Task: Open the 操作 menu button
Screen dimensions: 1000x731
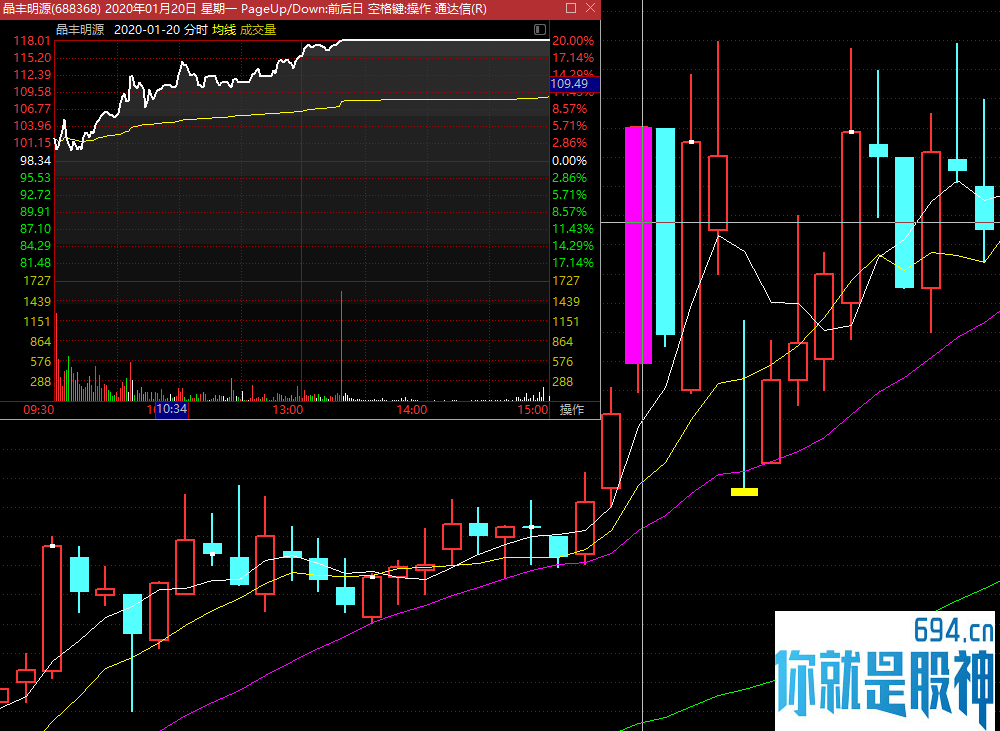Action: pyautogui.click(x=572, y=410)
